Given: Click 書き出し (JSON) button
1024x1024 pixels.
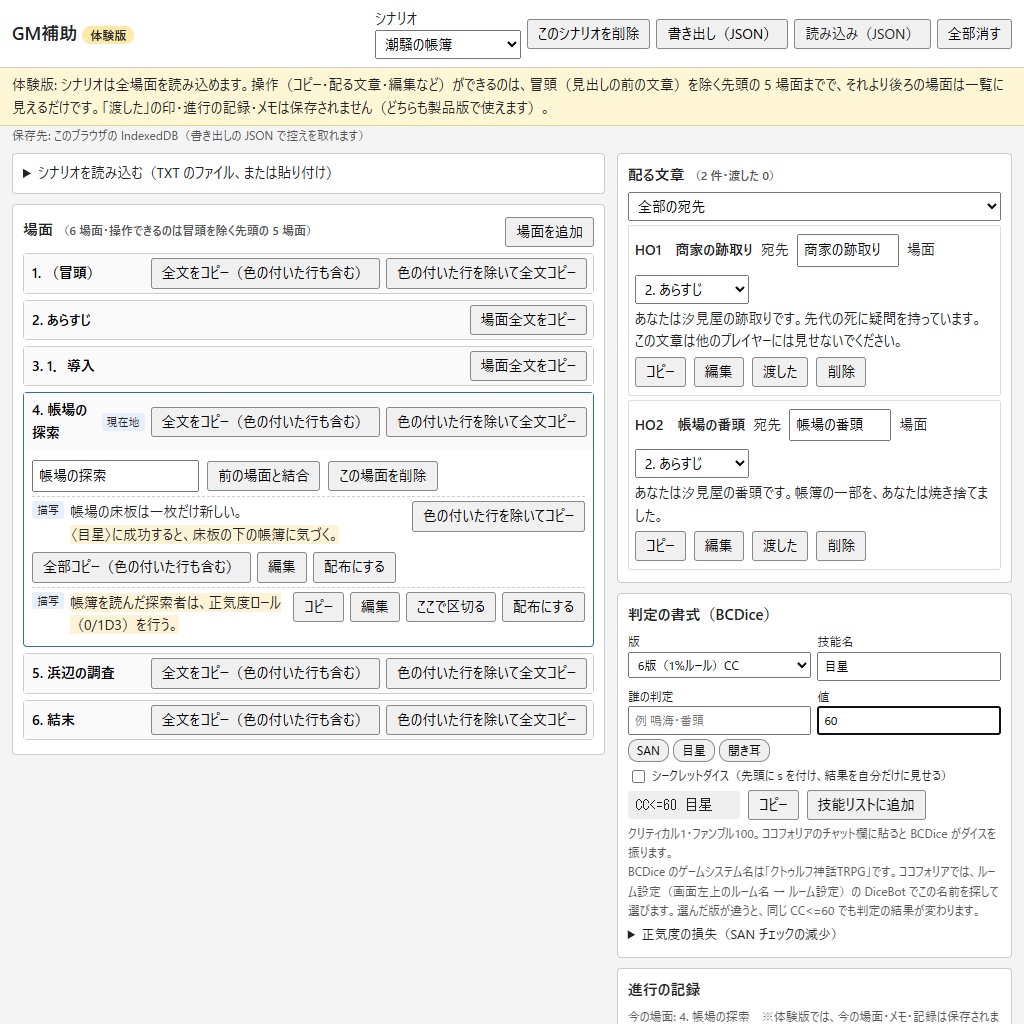Looking at the screenshot, I should [x=721, y=34].
